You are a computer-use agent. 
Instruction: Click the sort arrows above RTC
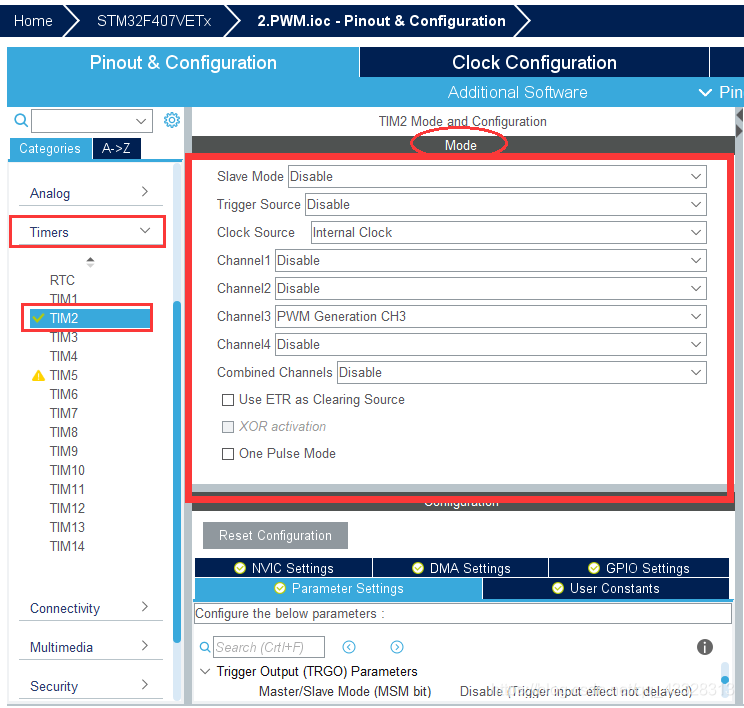[x=90, y=261]
